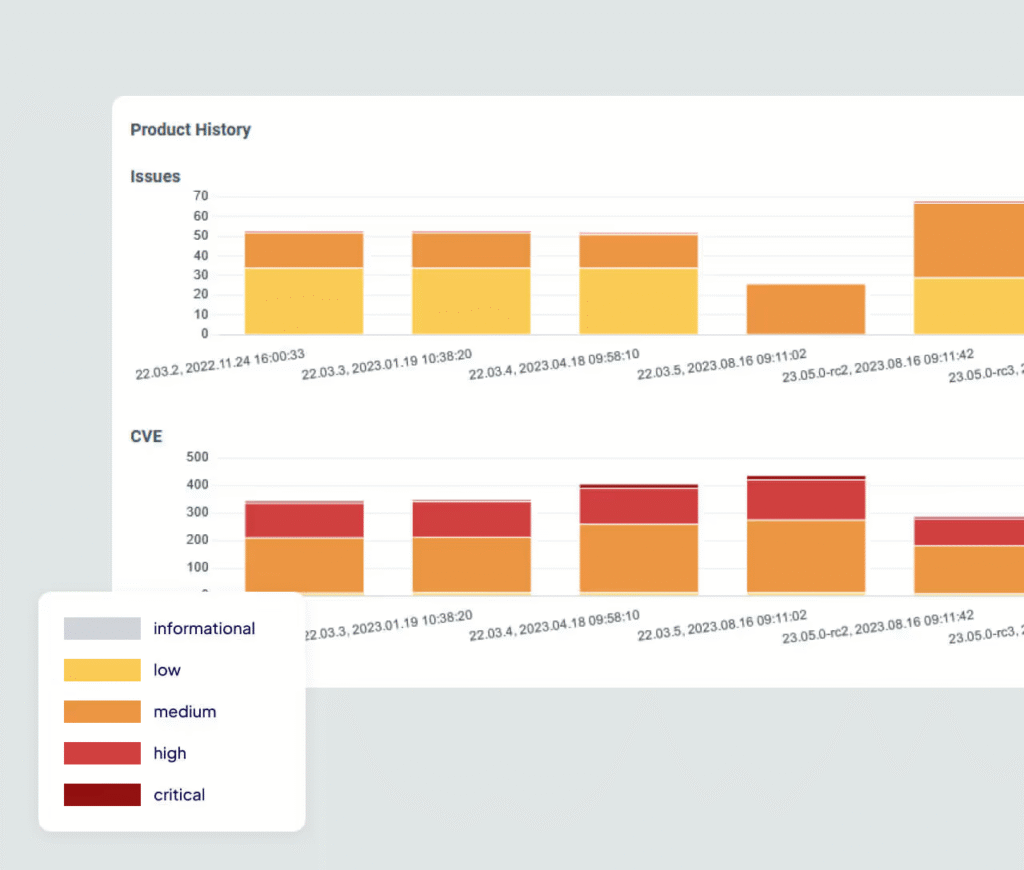
Task: Click the high red legend swatch
Action: pyautogui.click(x=102, y=753)
